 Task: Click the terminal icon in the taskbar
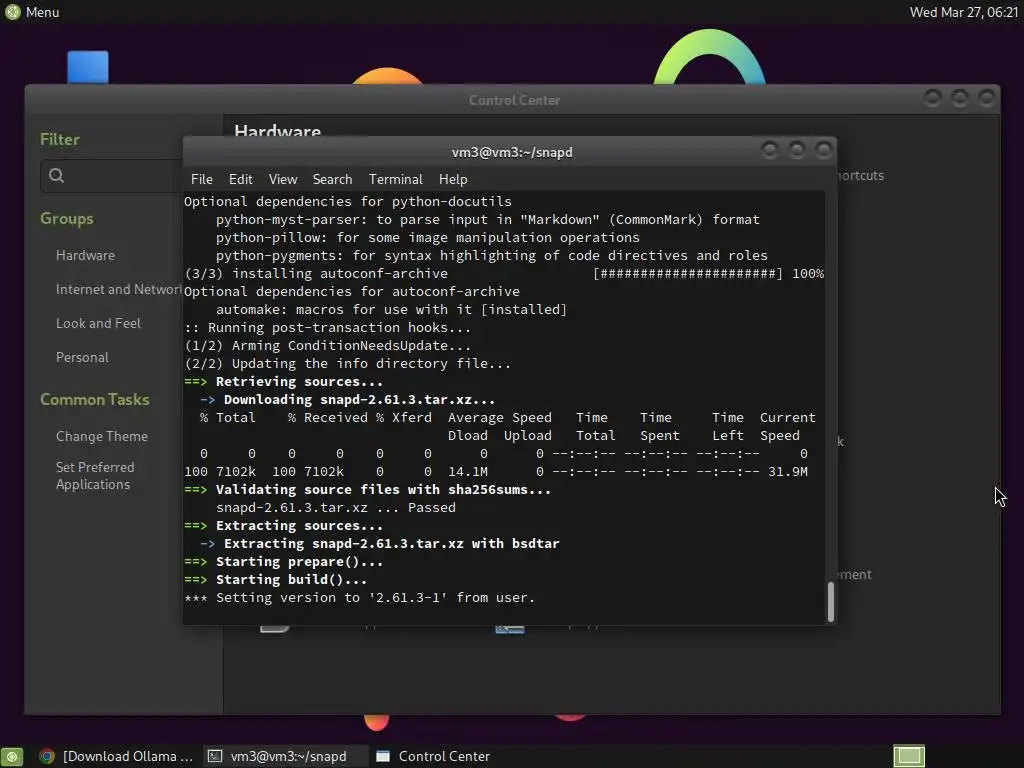215,756
